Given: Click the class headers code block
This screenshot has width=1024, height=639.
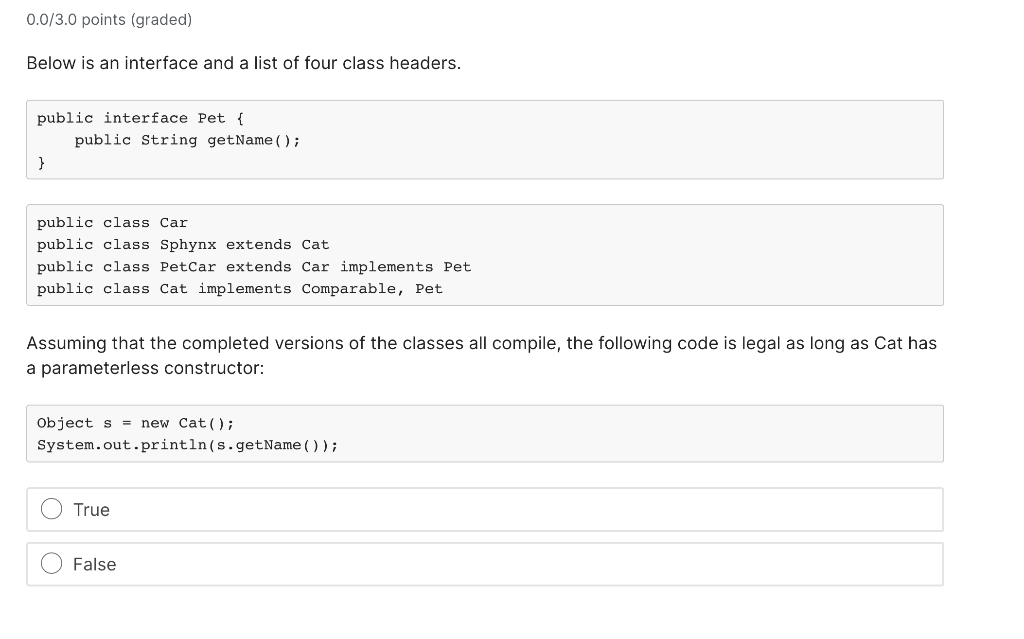Looking at the screenshot, I should click(x=485, y=255).
